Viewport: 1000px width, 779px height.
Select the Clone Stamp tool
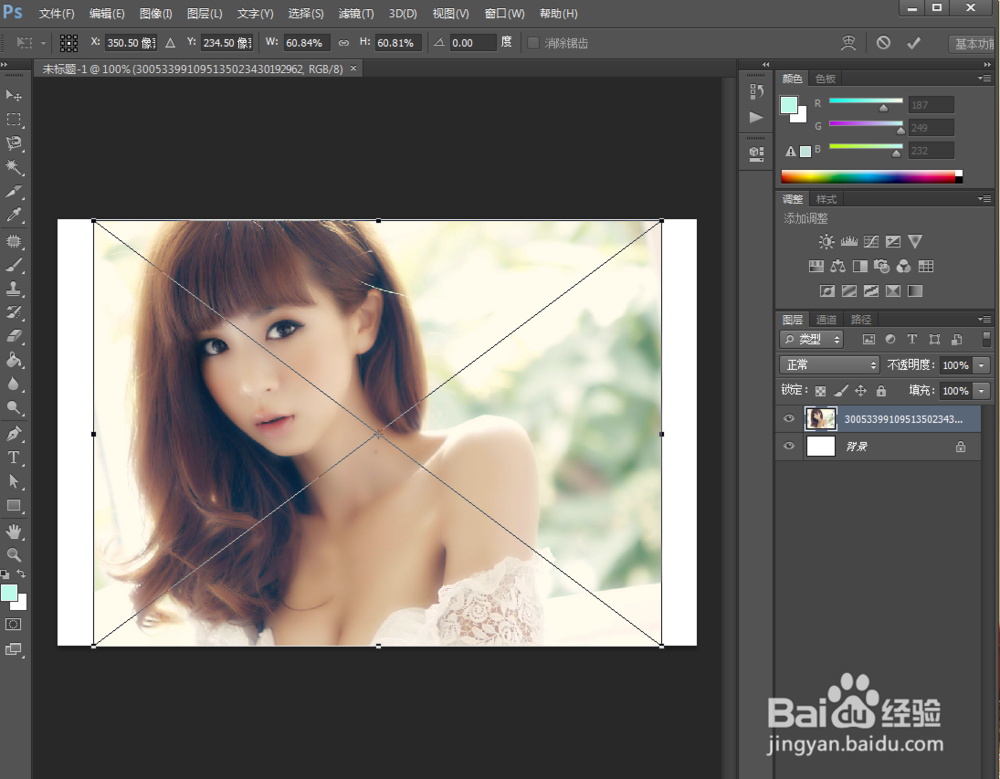point(13,288)
